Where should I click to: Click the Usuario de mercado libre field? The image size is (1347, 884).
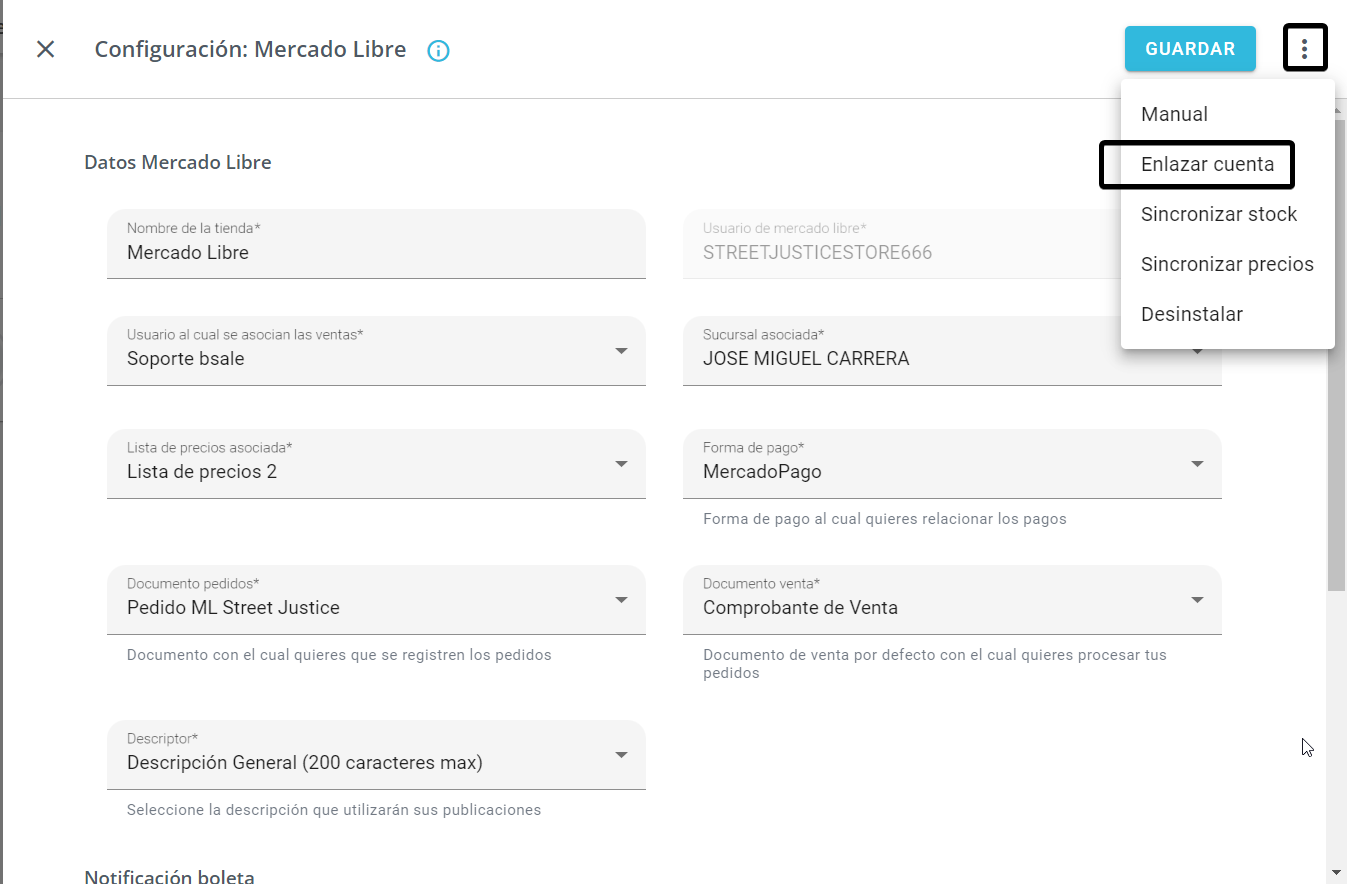point(900,253)
